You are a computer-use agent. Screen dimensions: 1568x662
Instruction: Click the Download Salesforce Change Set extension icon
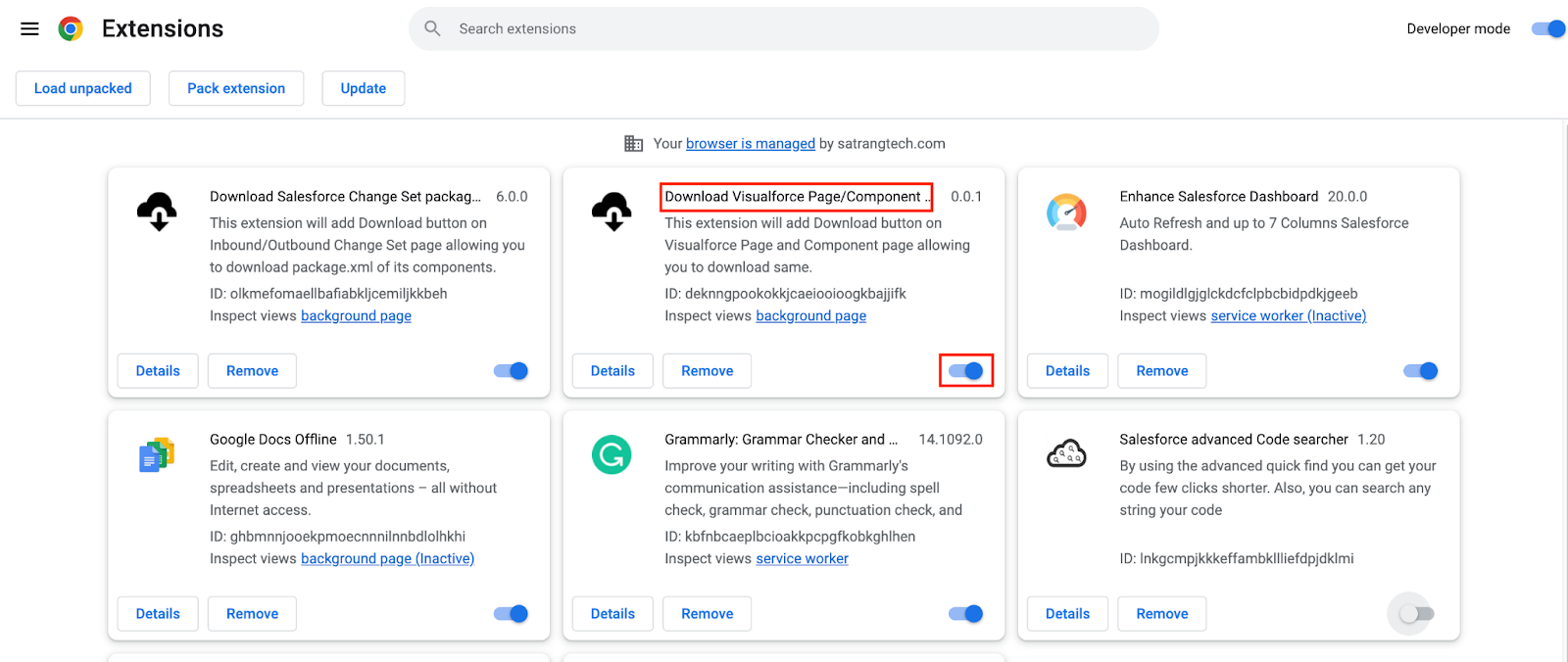tap(157, 211)
